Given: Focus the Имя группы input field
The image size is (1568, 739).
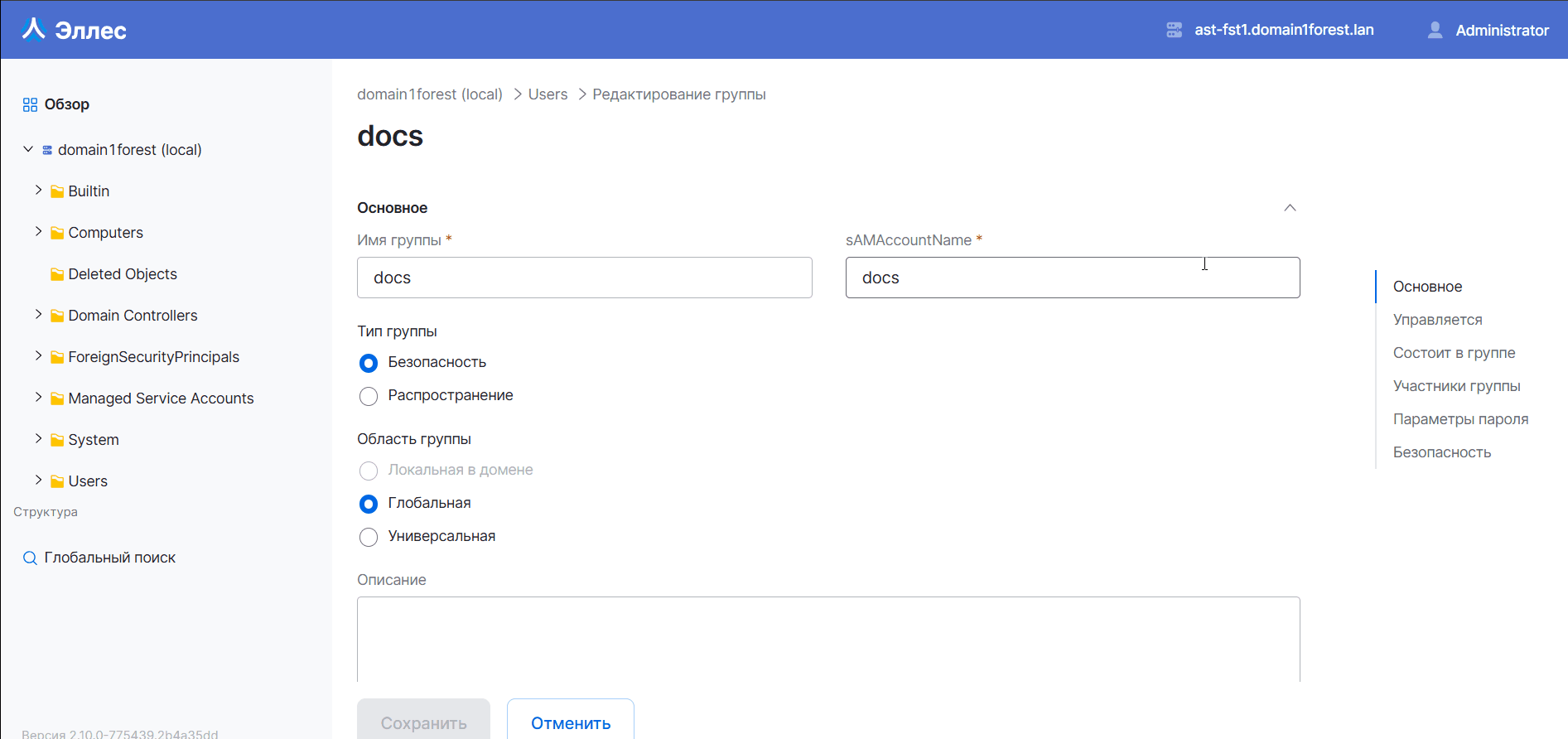Looking at the screenshot, I should click(x=584, y=278).
